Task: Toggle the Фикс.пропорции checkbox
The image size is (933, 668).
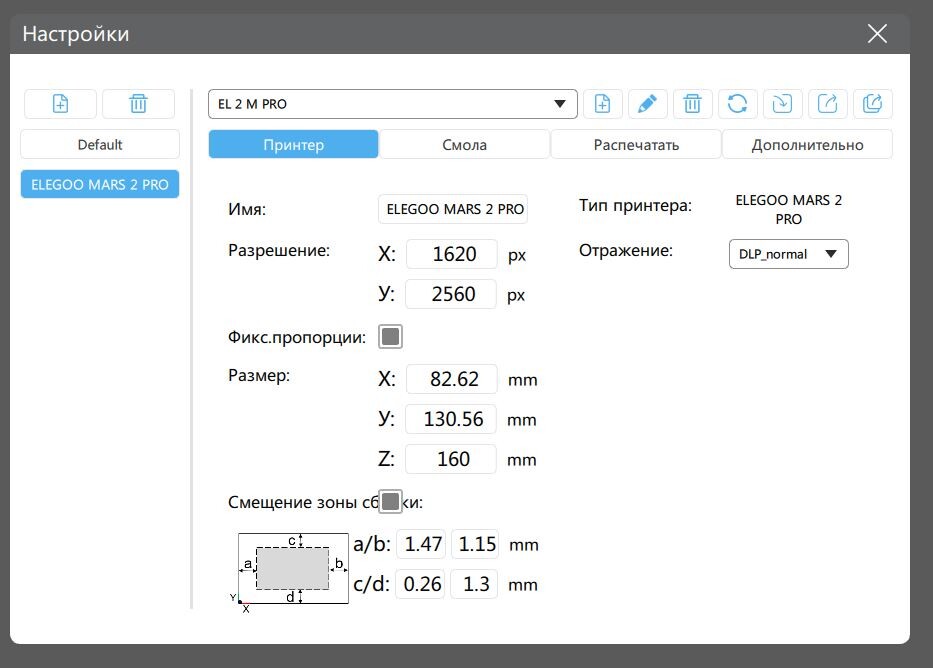Action: point(390,337)
